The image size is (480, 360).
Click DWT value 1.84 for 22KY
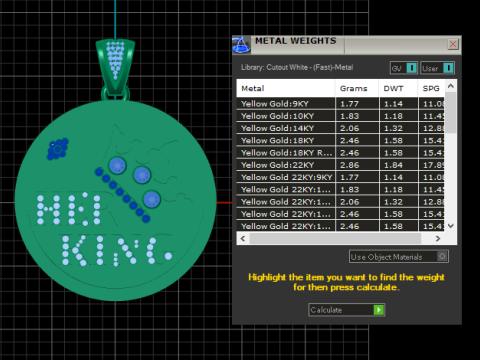pos(393,165)
